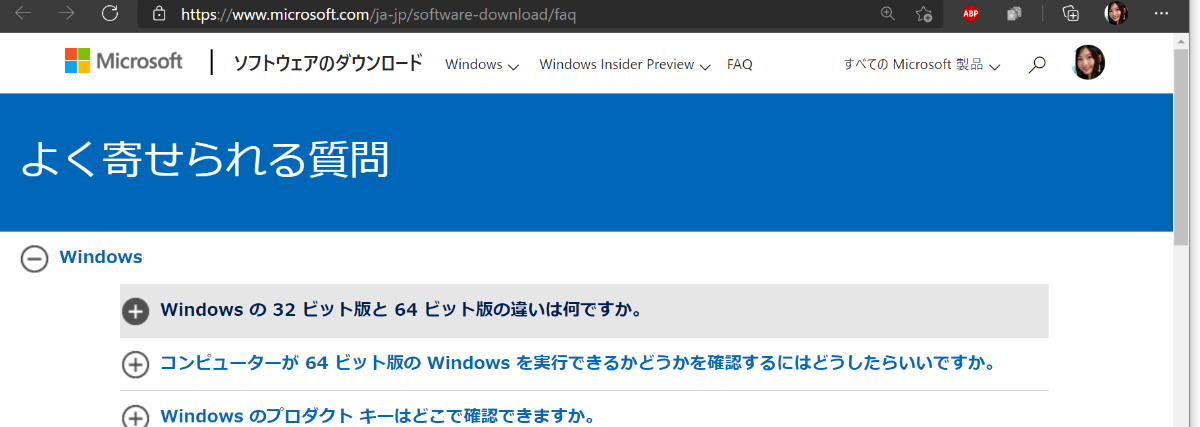The width and height of the screenshot is (1200, 427).
Task: Click the scrollbar up arrow
Action: pos(1182,41)
